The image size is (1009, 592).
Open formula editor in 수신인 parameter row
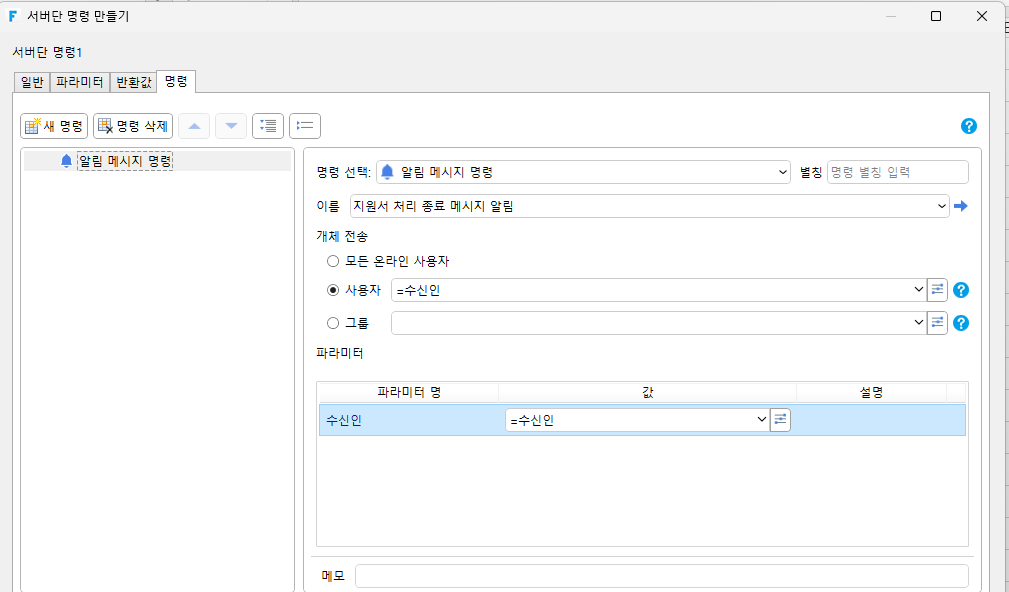[780, 420]
